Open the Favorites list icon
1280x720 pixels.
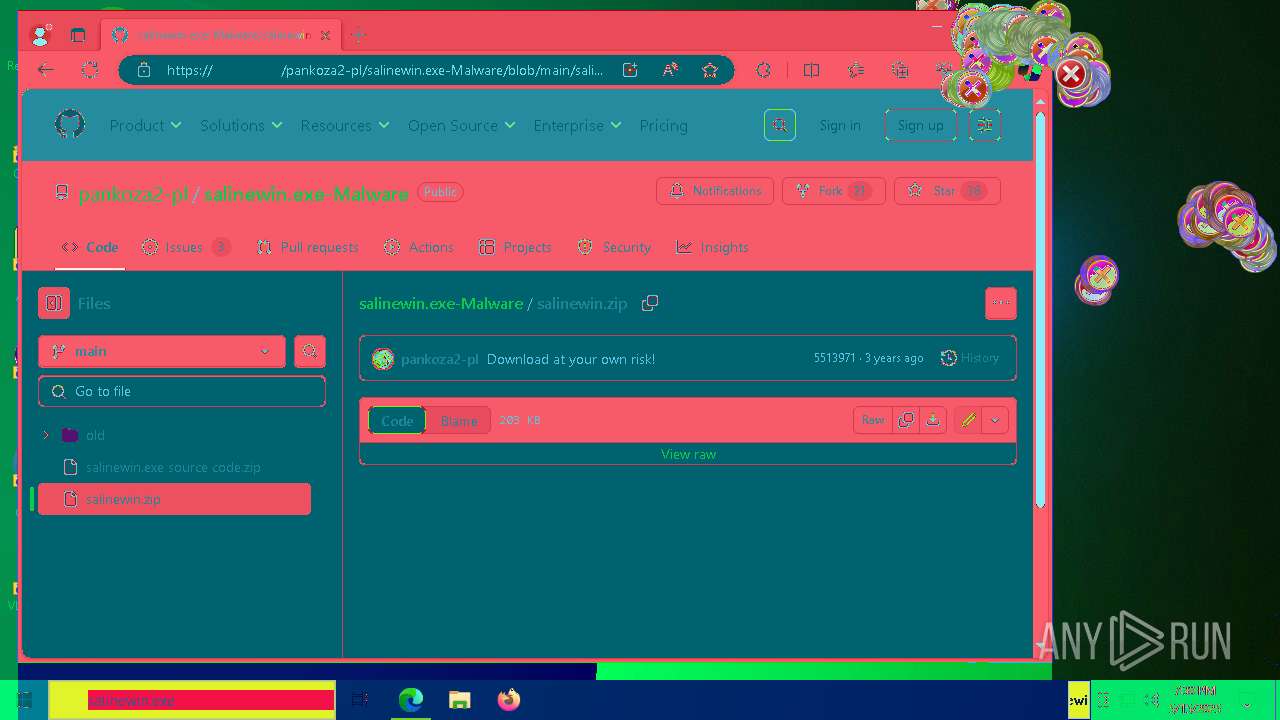856,70
